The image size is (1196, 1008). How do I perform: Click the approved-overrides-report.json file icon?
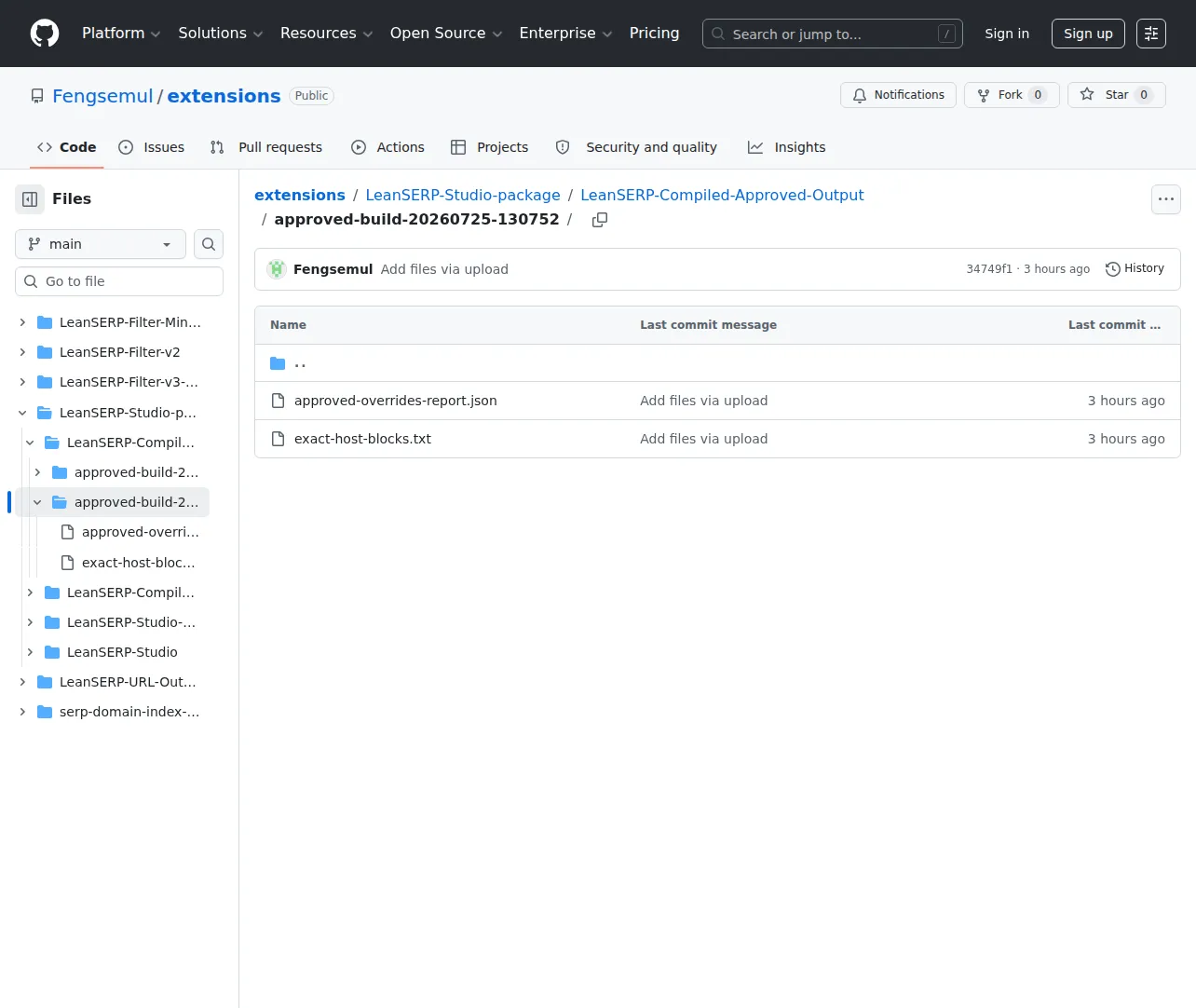pos(278,401)
